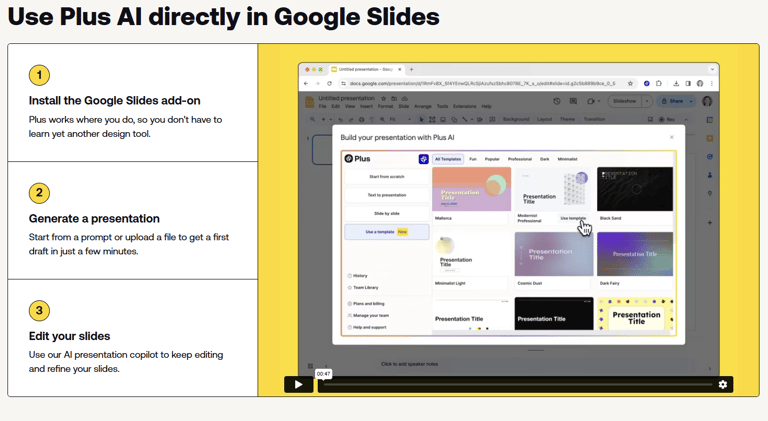This screenshot has width=768, height=421.
Task: Open Manage your team
Action: point(368,315)
